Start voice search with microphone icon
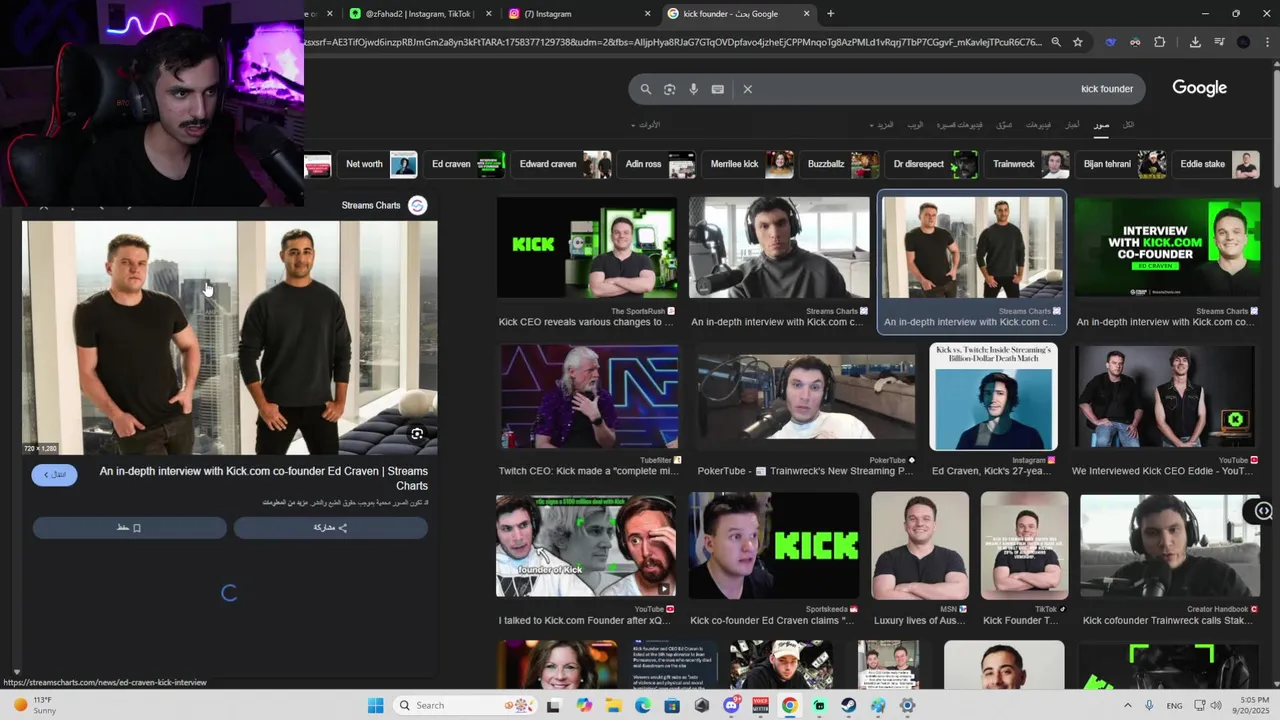The width and height of the screenshot is (1280, 720). click(693, 89)
